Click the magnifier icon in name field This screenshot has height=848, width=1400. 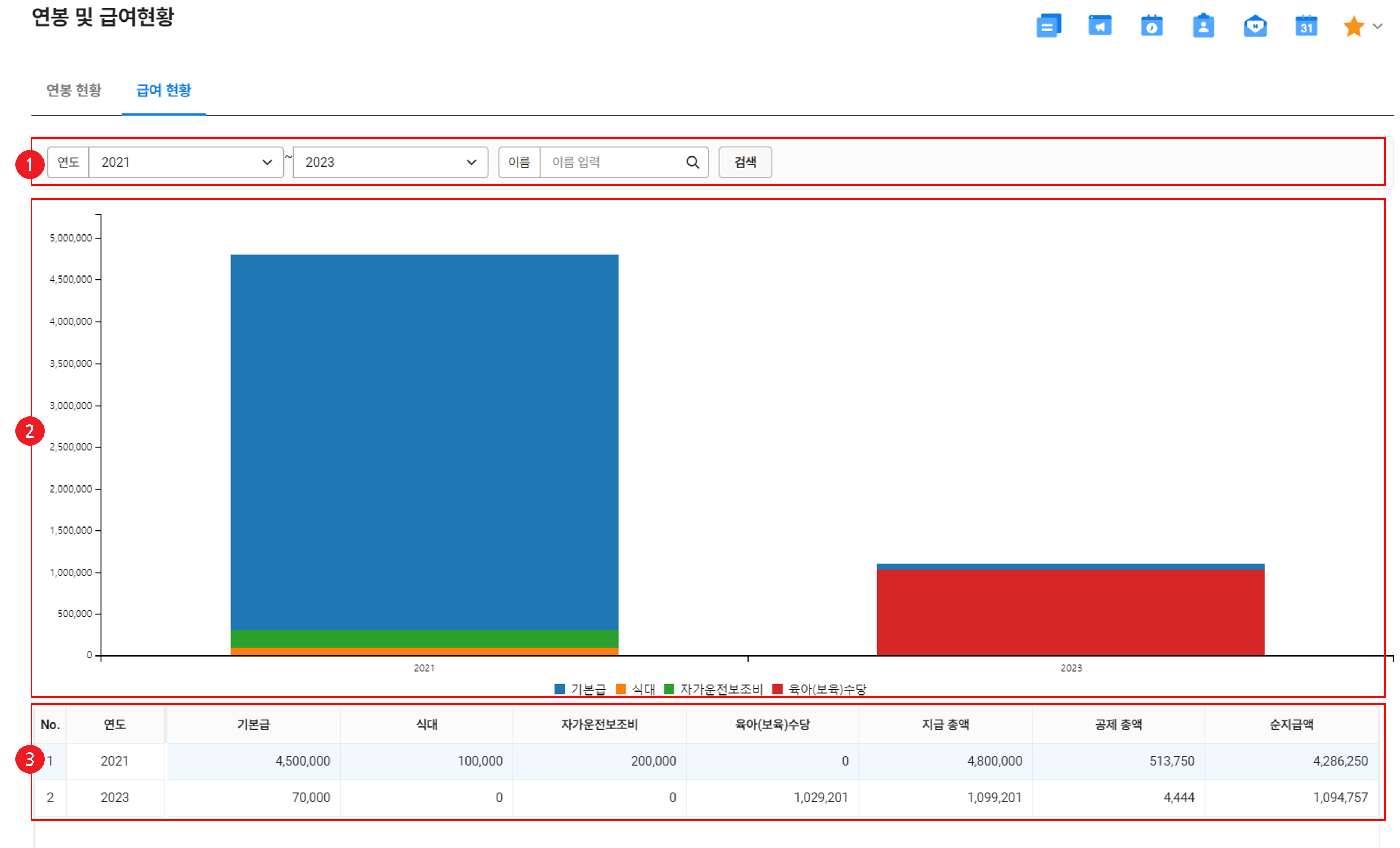(692, 163)
